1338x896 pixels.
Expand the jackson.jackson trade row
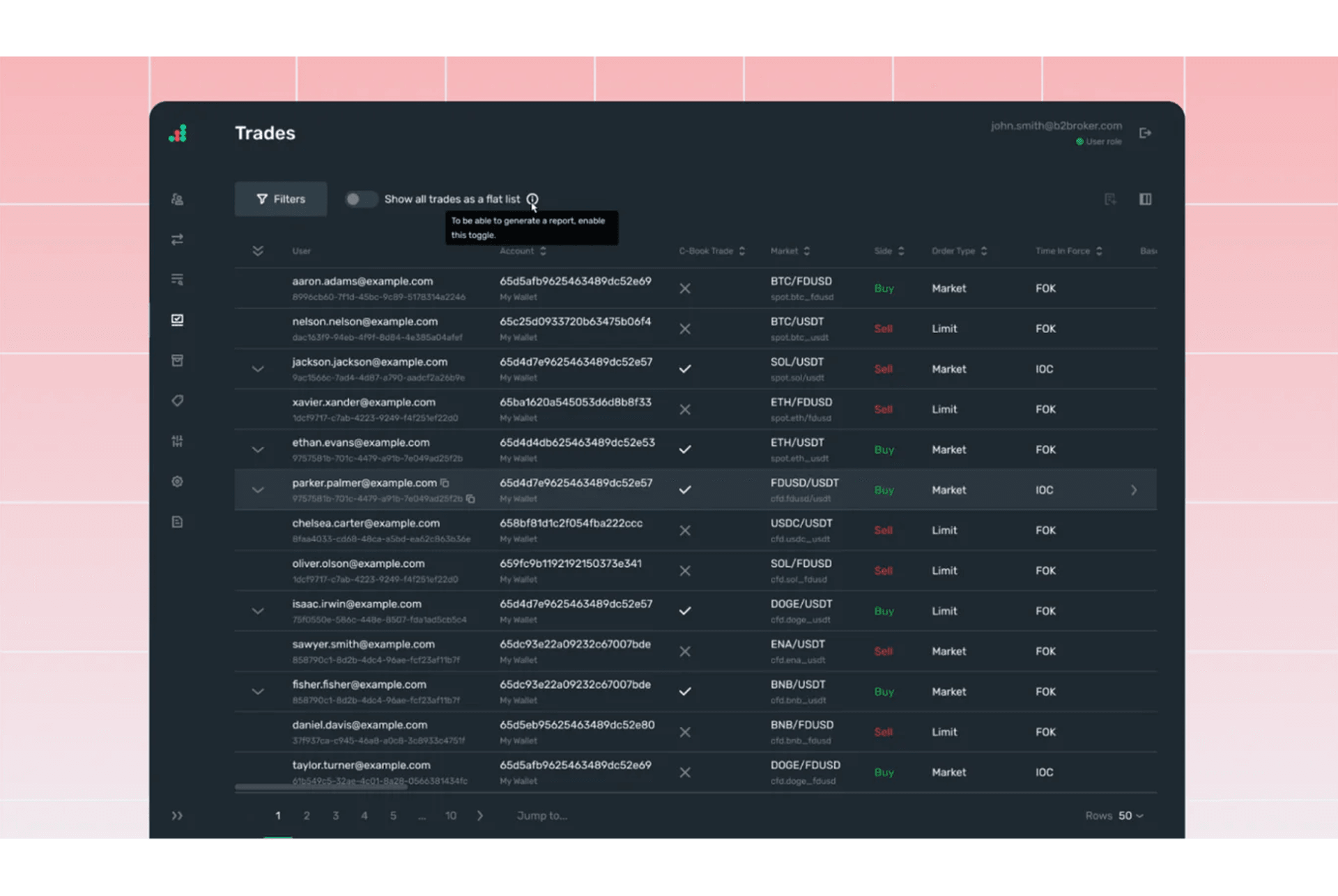[x=258, y=369]
